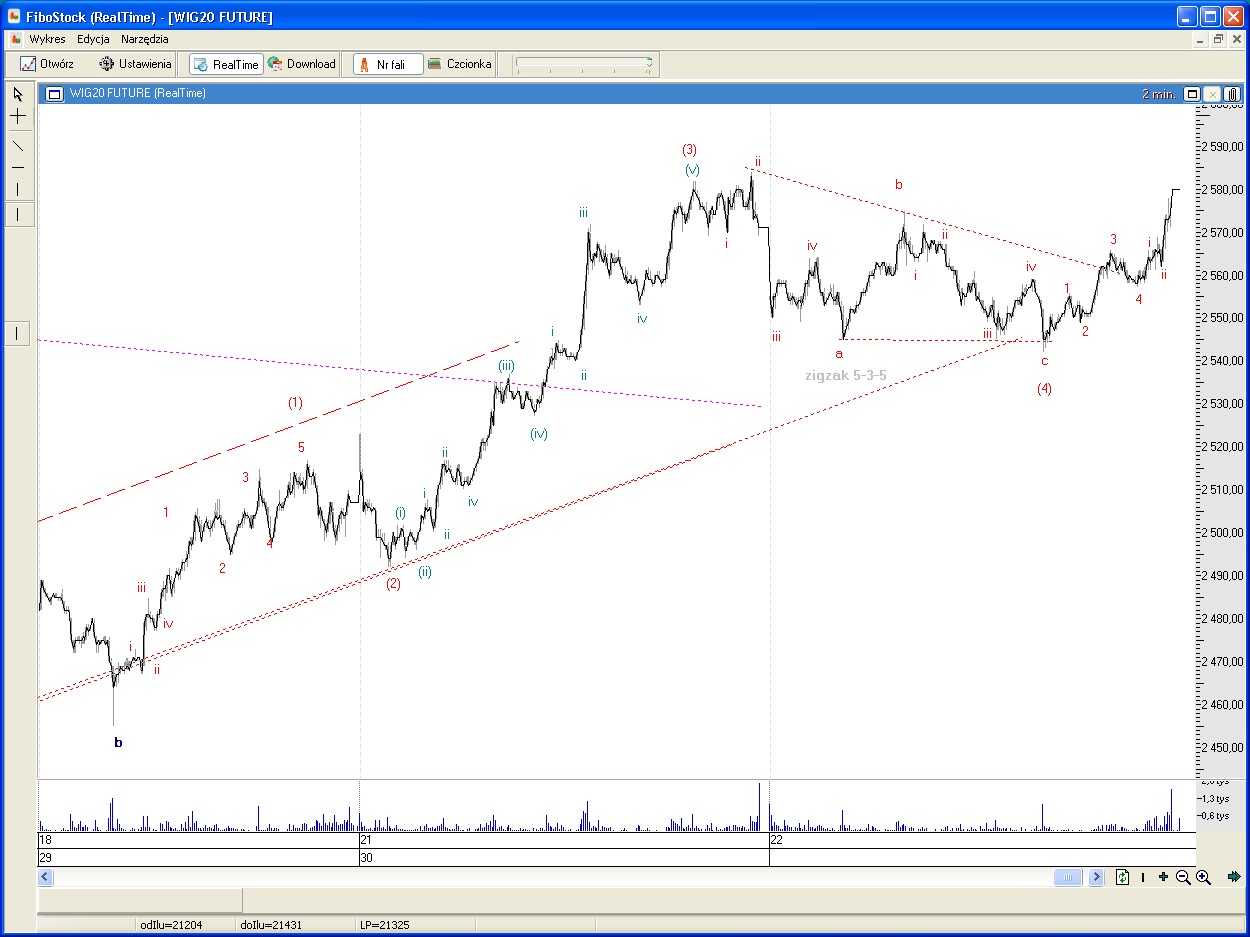This screenshot has width=1250, height=937.
Task: Zoom in the chart with the magnifier plus
Action: click(x=1203, y=877)
